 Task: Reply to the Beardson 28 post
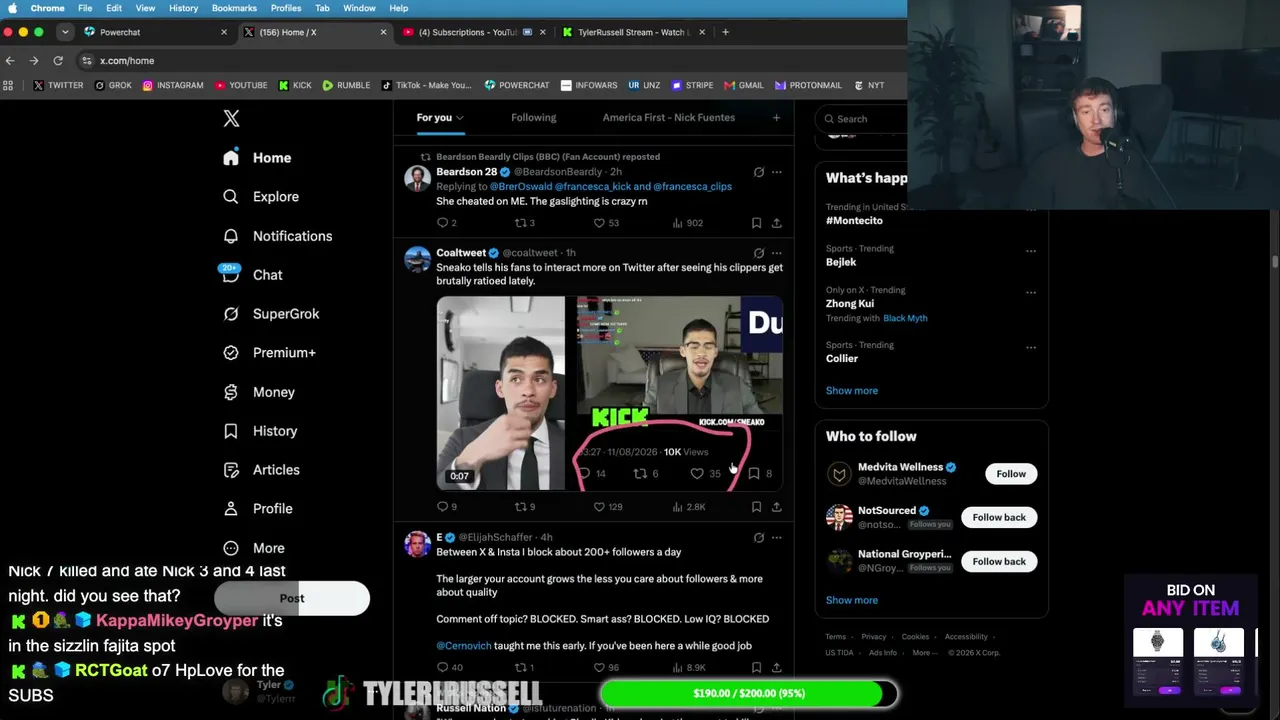443,223
